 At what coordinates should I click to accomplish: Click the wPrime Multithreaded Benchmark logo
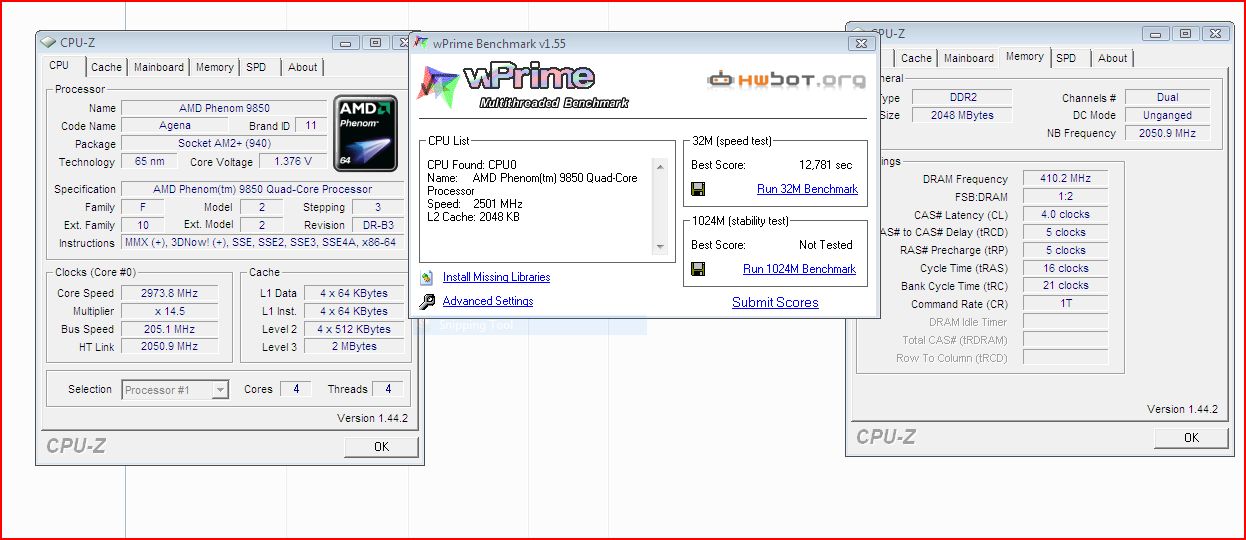click(525, 87)
